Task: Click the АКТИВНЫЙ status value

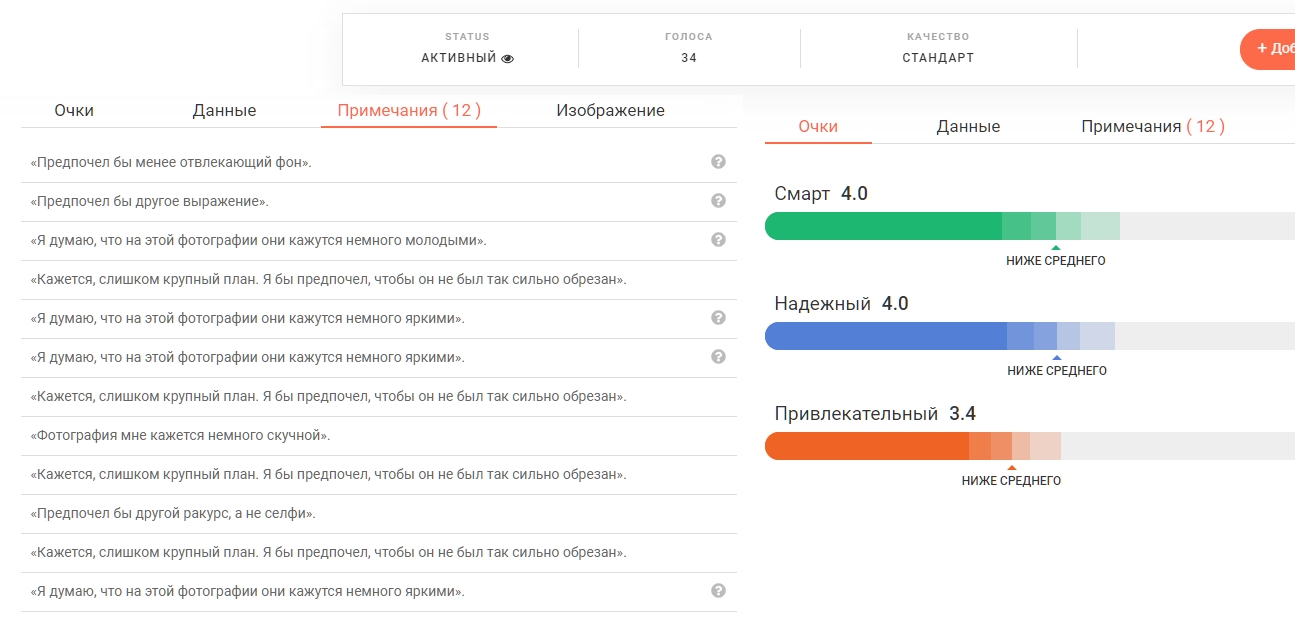Action: coord(459,58)
